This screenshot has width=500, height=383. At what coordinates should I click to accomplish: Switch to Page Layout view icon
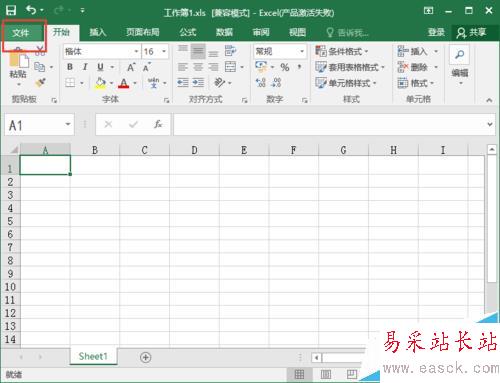click(326, 374)
